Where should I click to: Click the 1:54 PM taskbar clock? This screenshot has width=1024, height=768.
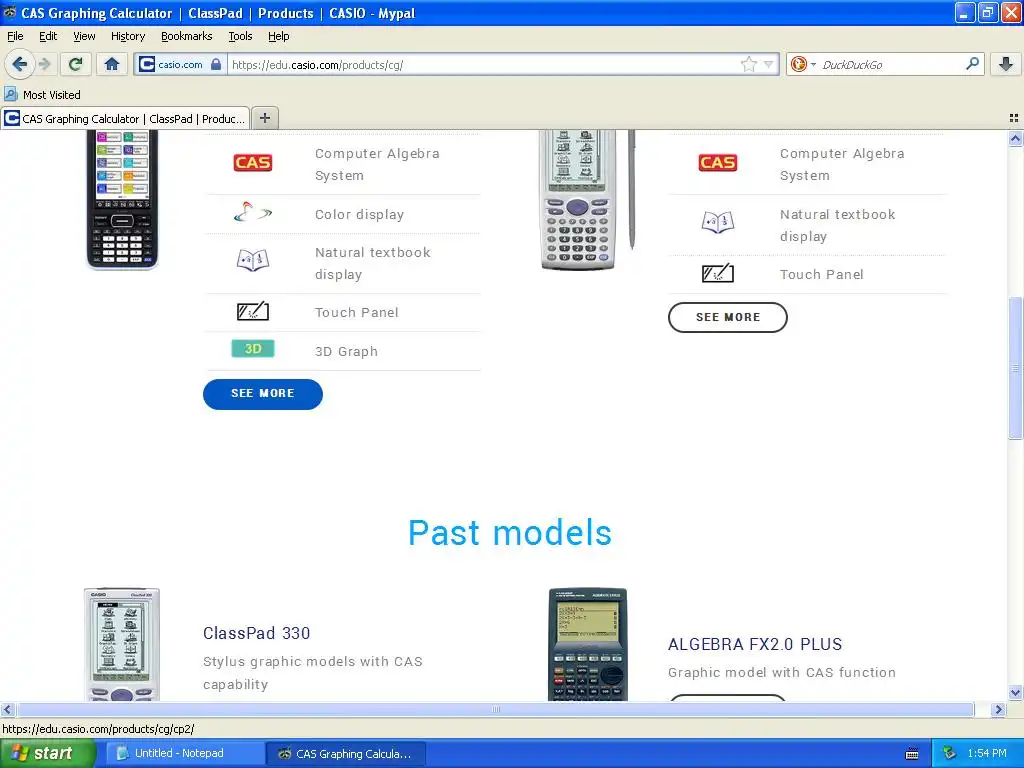[x=987, y=753]
